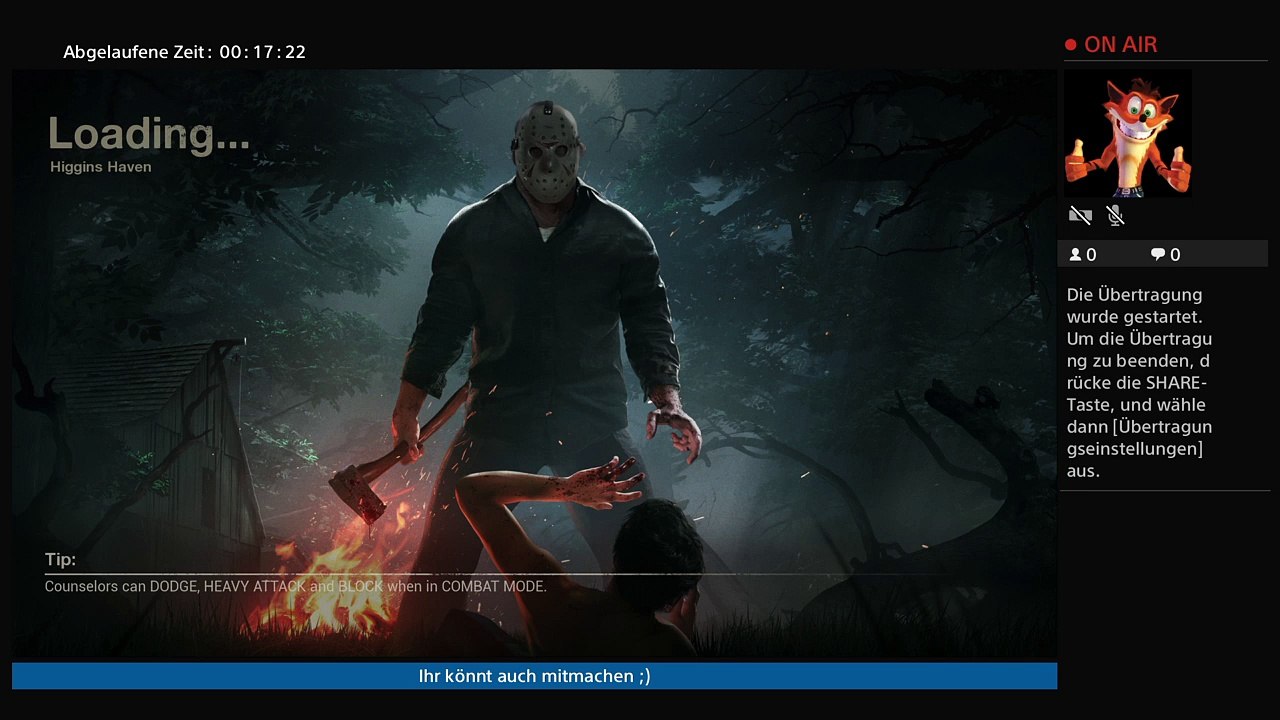Click the Tip: label

[x=60, y=560]
